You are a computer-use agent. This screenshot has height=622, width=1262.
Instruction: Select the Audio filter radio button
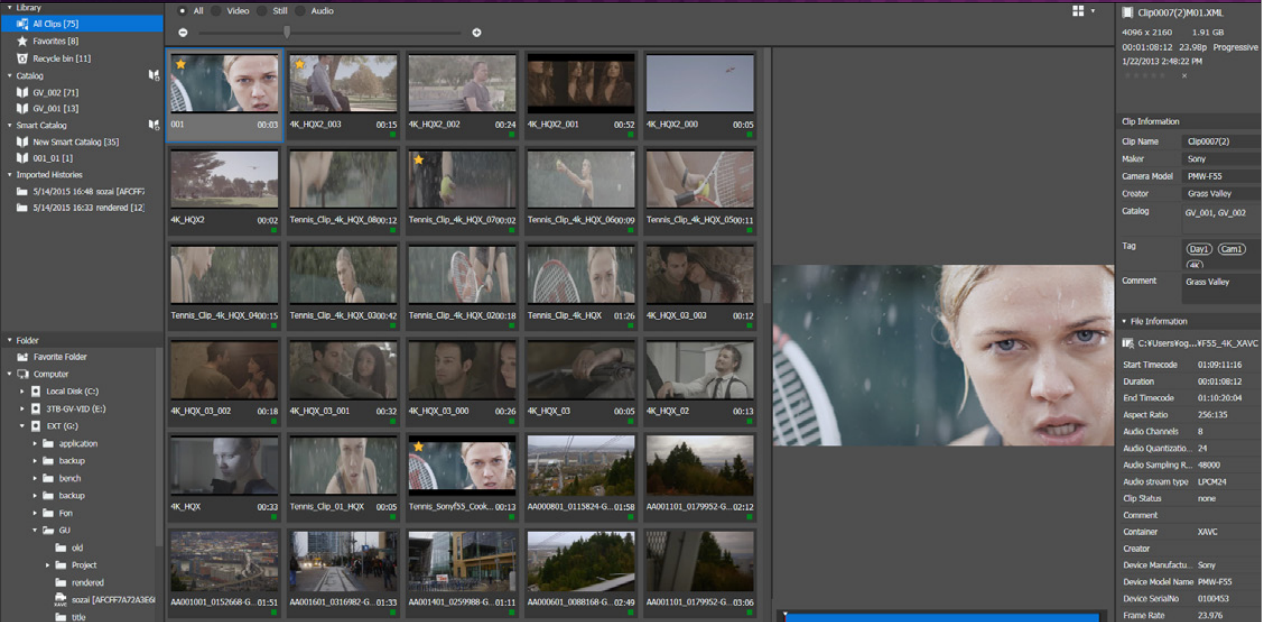coord(302,11)
